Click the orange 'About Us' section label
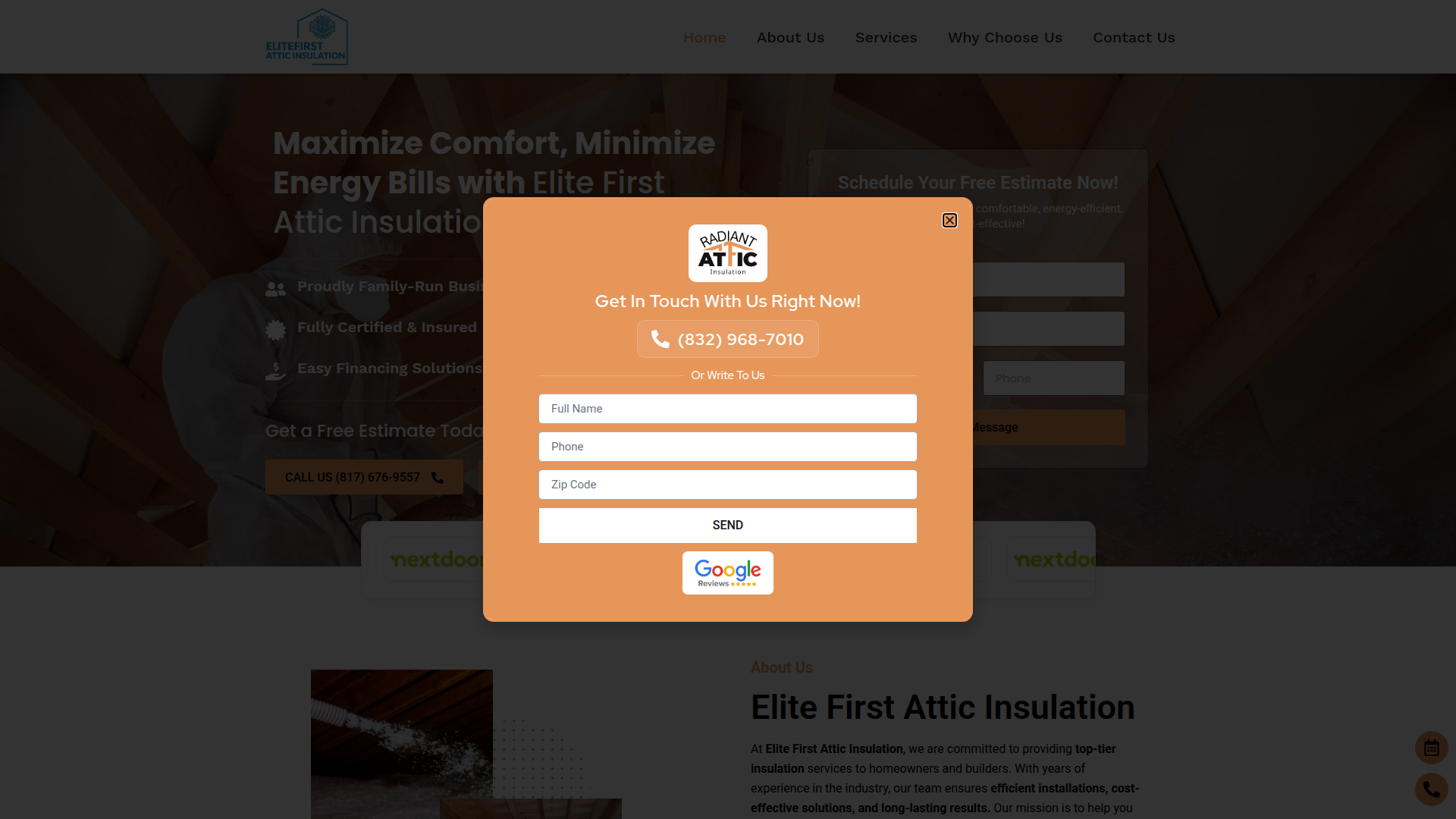This screenshot has width=1456, height=819. click(x=782, y=667)
